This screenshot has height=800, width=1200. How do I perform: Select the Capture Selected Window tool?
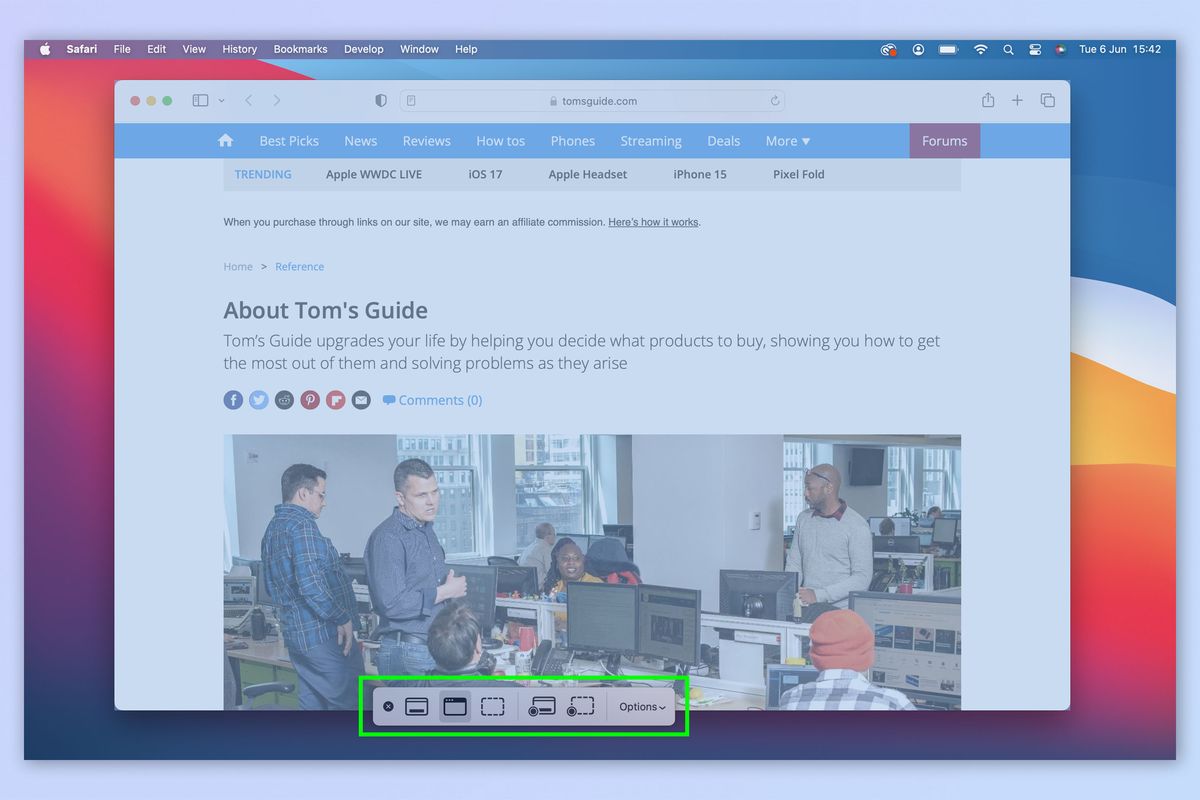tap(455, 705)
